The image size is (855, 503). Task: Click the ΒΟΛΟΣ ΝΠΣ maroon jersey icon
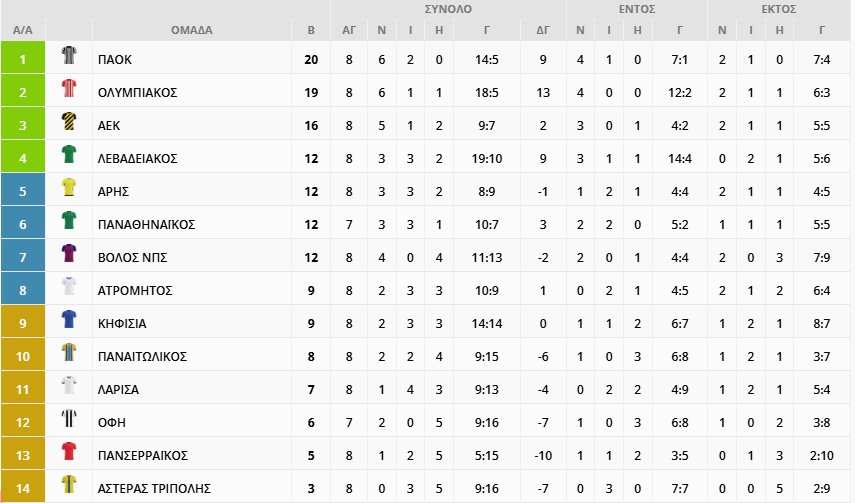tap(69, 253)
